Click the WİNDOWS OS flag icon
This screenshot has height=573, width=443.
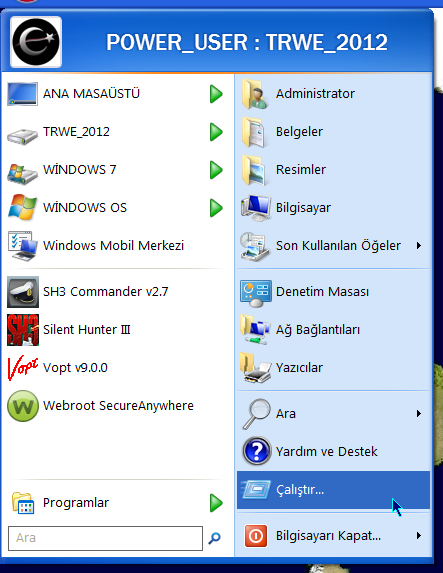click(22, 207)
